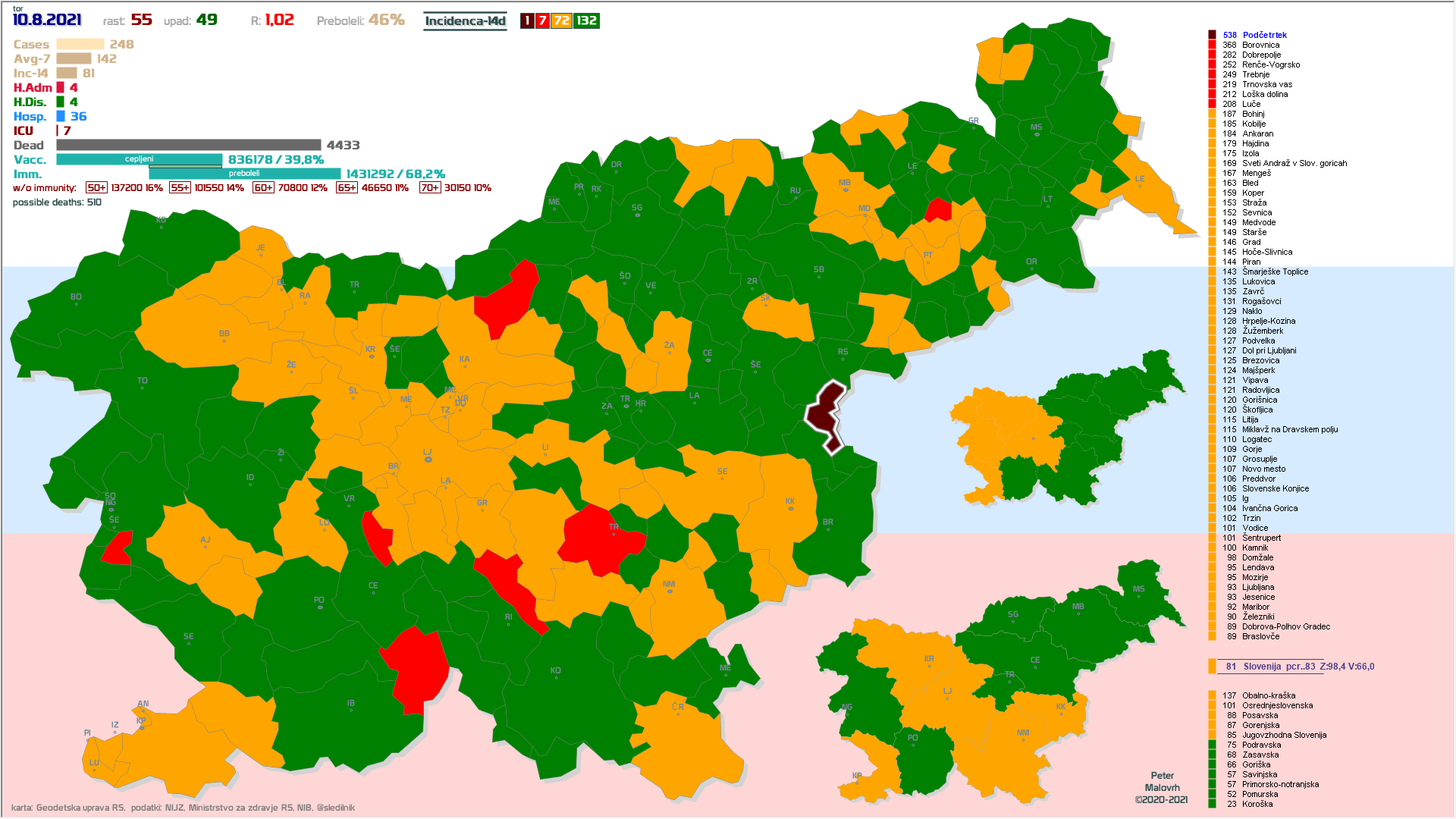The image size is (1456, 819).
Task: Click the 50+ age group box
Action: click(96, 188)
